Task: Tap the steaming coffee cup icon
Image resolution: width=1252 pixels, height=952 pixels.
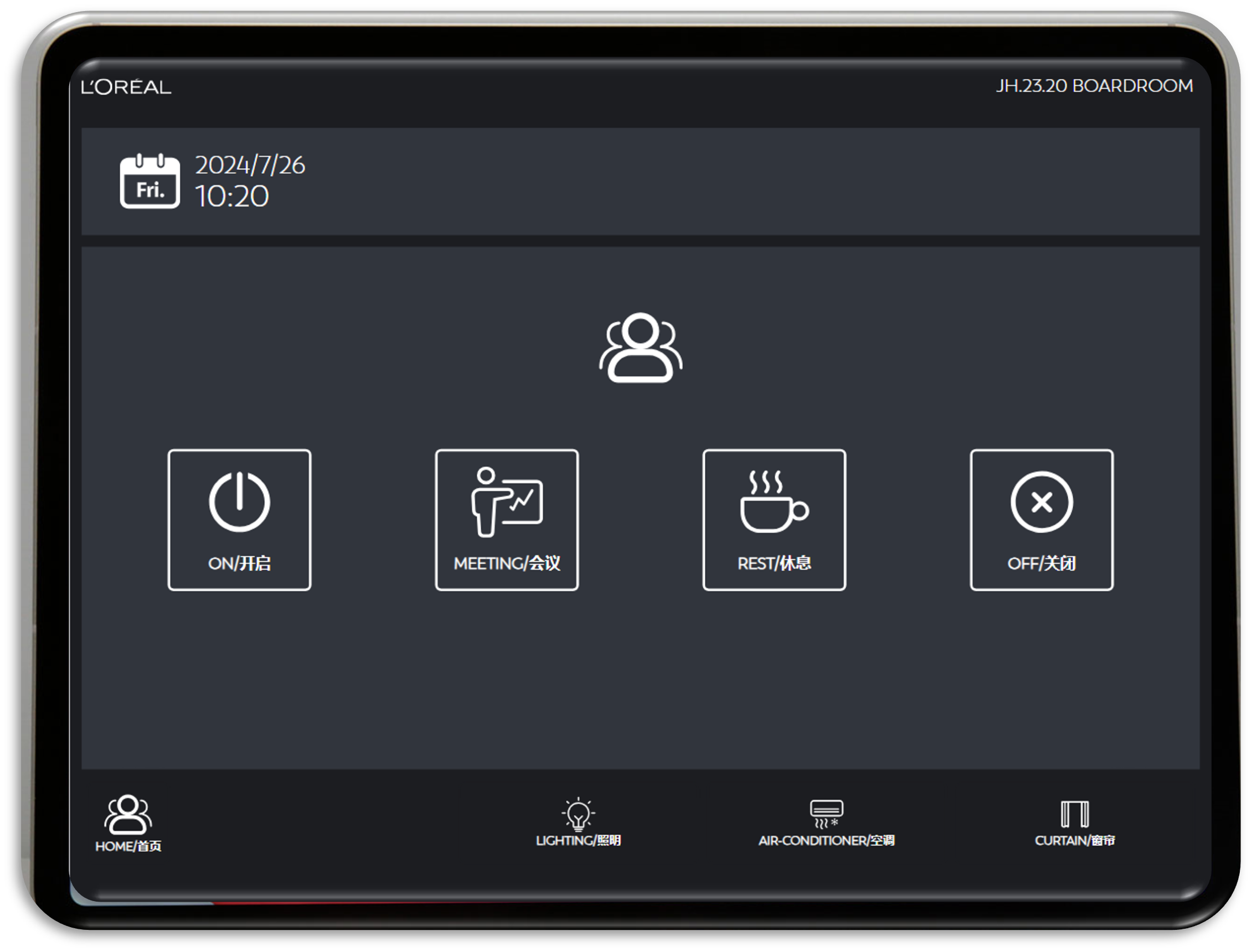Action: (x=774, y=502)
